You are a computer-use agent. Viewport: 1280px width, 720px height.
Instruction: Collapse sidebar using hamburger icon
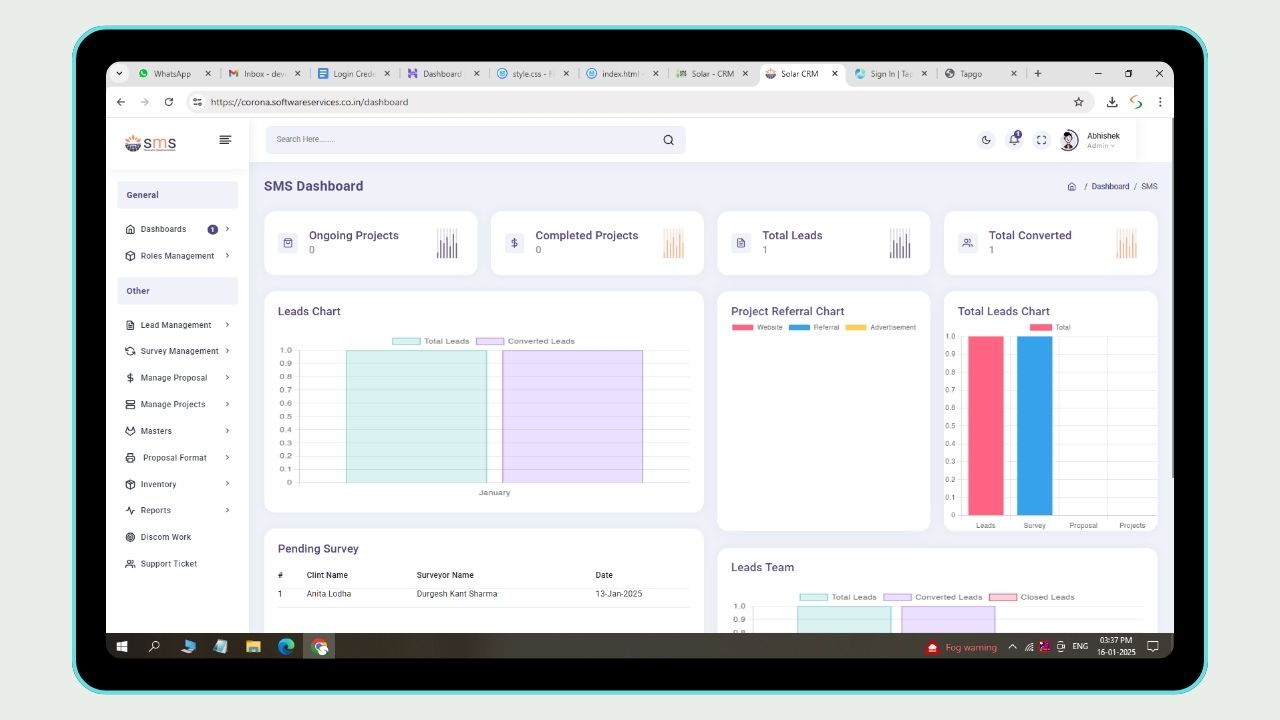point(225,140)
